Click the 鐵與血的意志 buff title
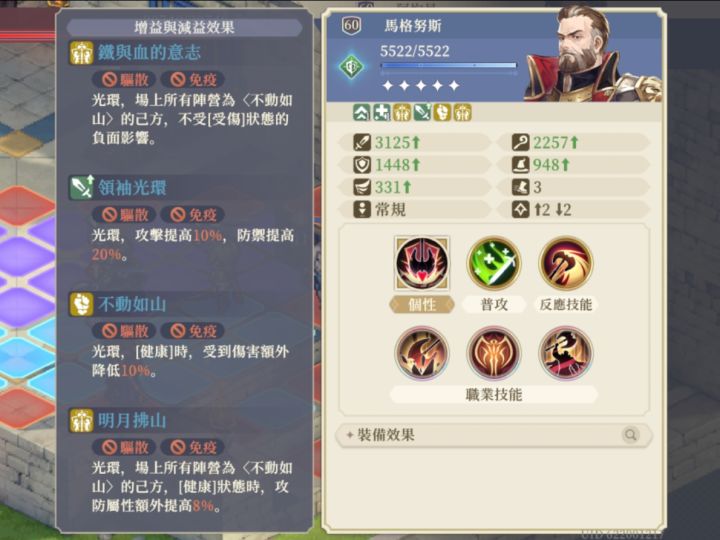Viewport: 720px width, 540px height. point(149,52)
